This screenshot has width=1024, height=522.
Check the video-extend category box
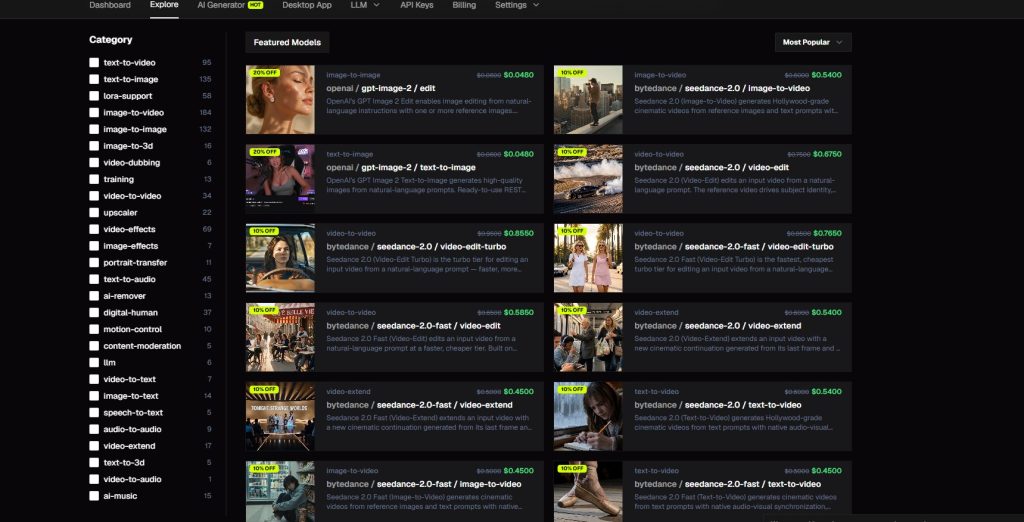[x=94, y=446]
